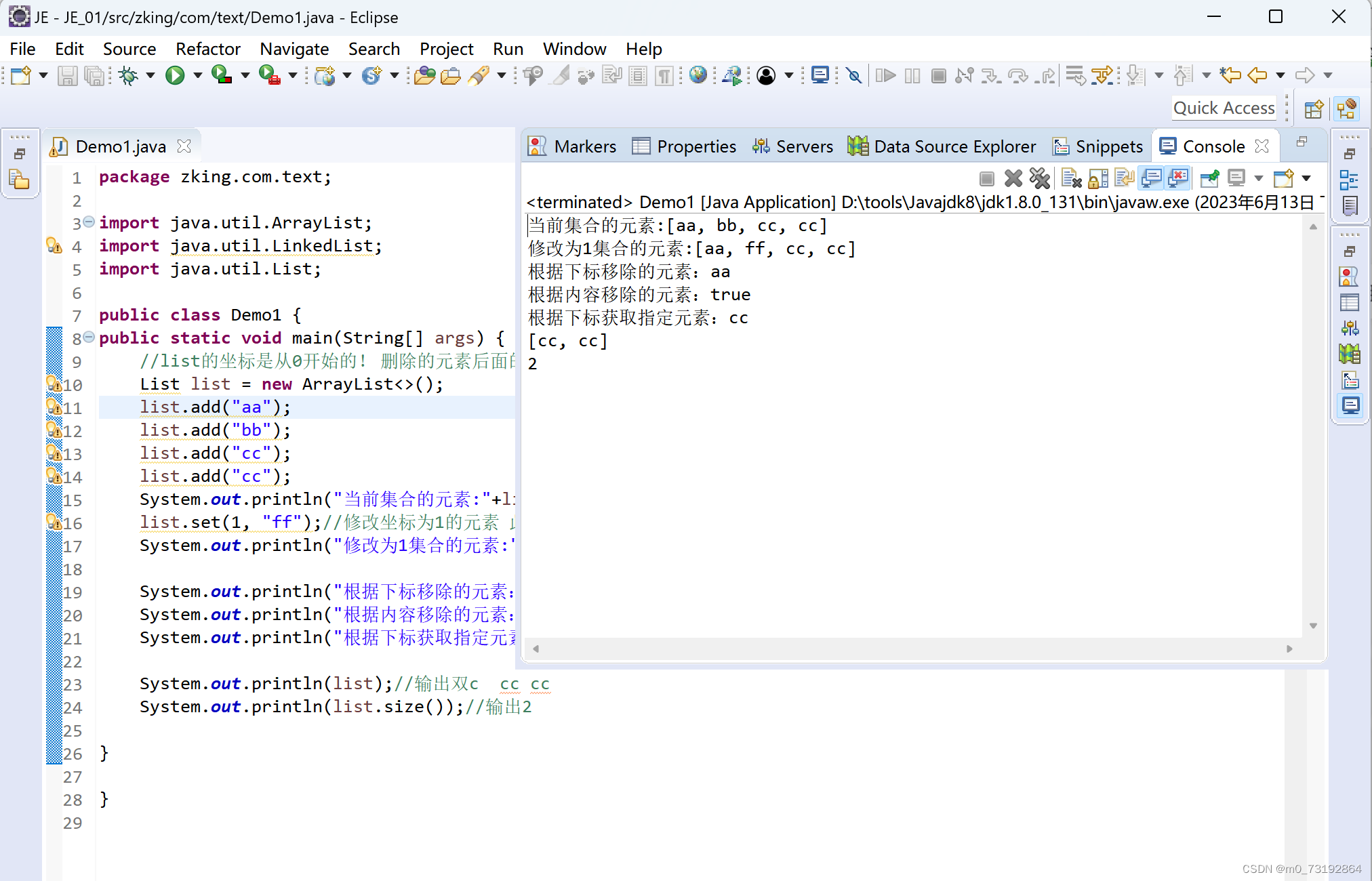Screen dimensions: 1372x881
Task: Click the External Tools run icon
Action: coord(269,75)
